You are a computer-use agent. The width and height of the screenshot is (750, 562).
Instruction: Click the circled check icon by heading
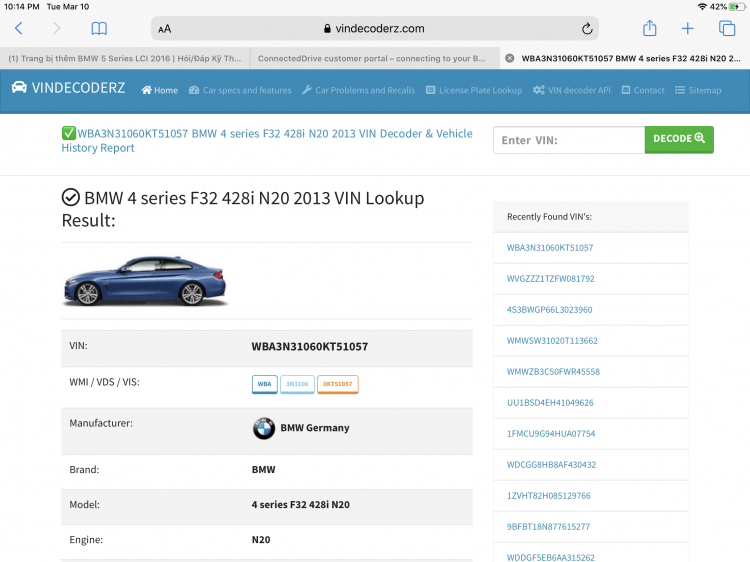[x=71, y=197]
